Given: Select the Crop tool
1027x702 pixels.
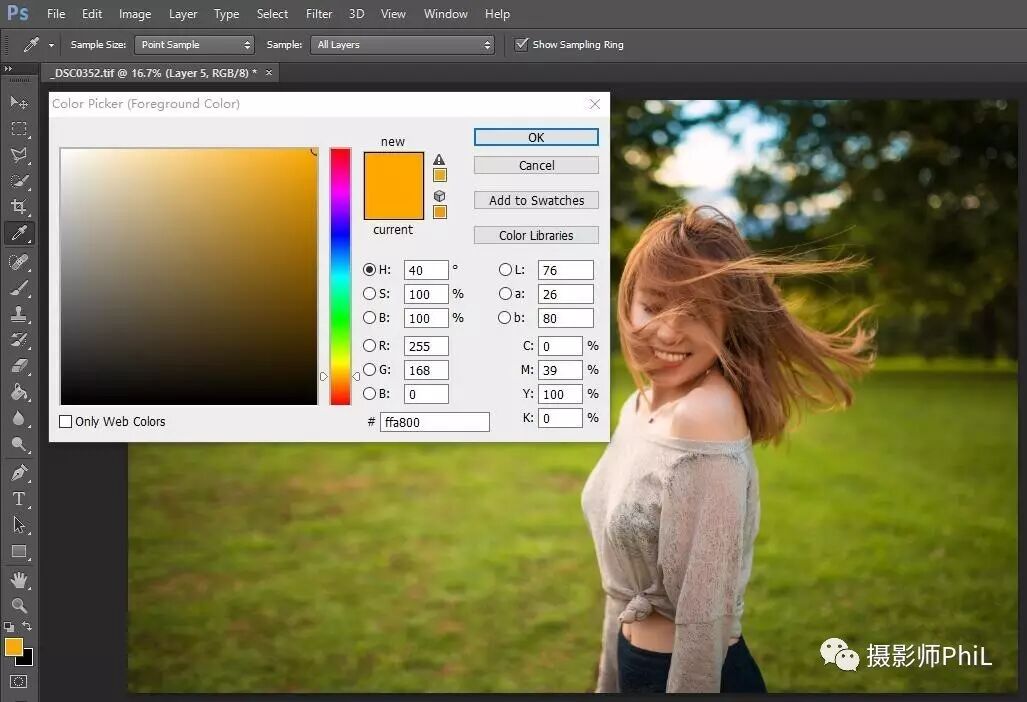Looking at the screenshot, I should coord(19,207).
